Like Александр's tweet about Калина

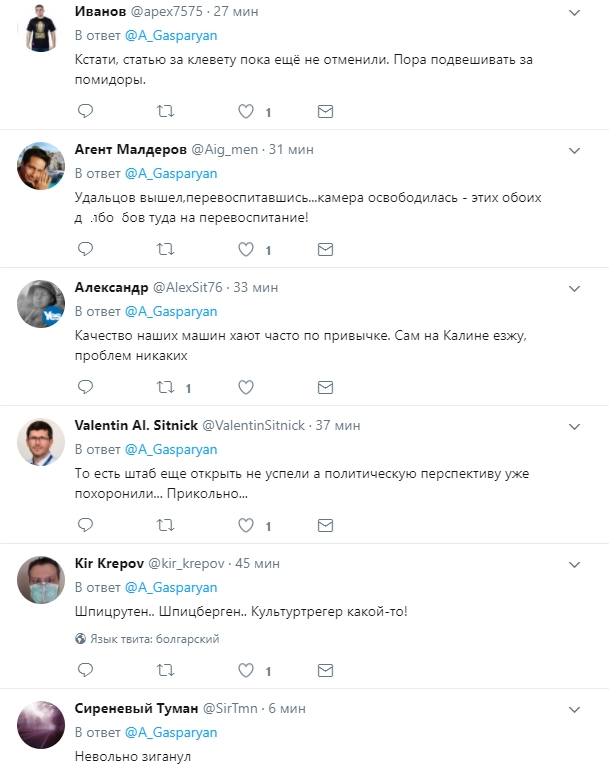(x=245, y=386)
